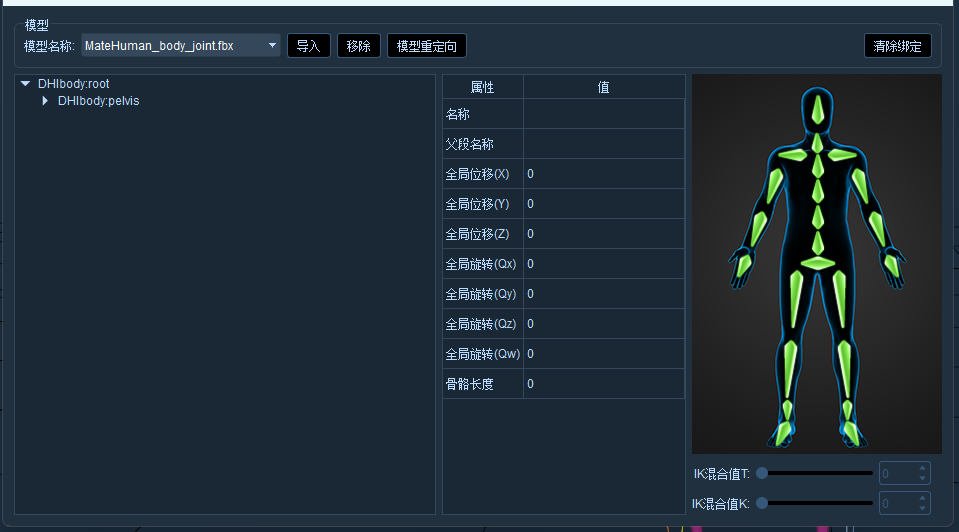Collapse the DHIbody:root tree node

point(25,84)
